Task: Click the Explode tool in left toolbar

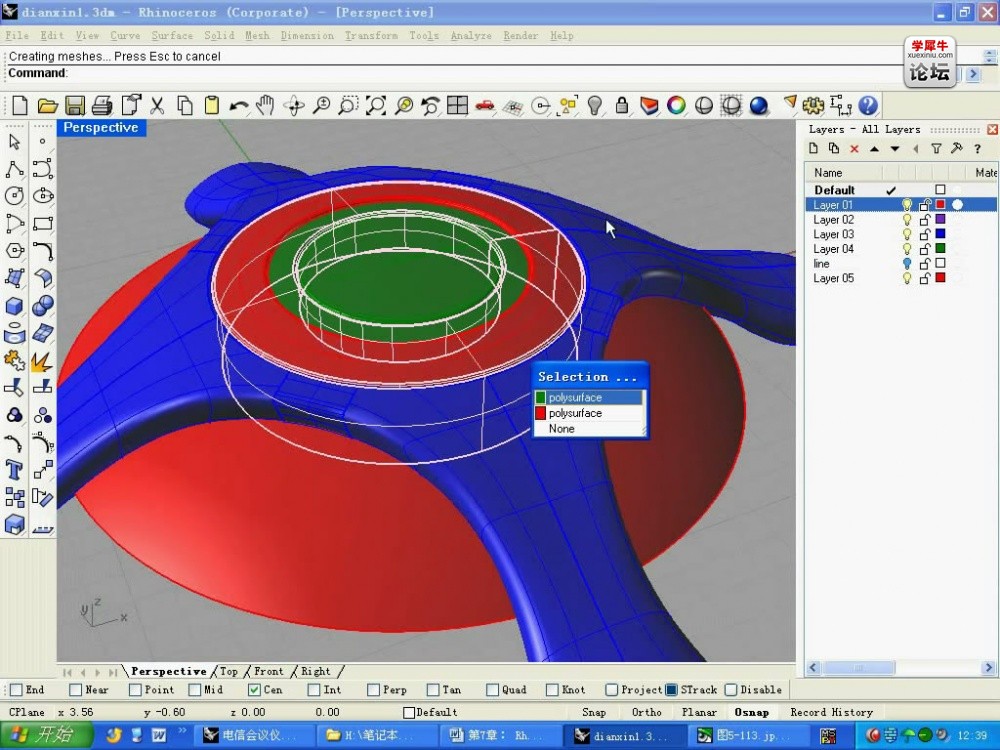Action: click(42, 362)
